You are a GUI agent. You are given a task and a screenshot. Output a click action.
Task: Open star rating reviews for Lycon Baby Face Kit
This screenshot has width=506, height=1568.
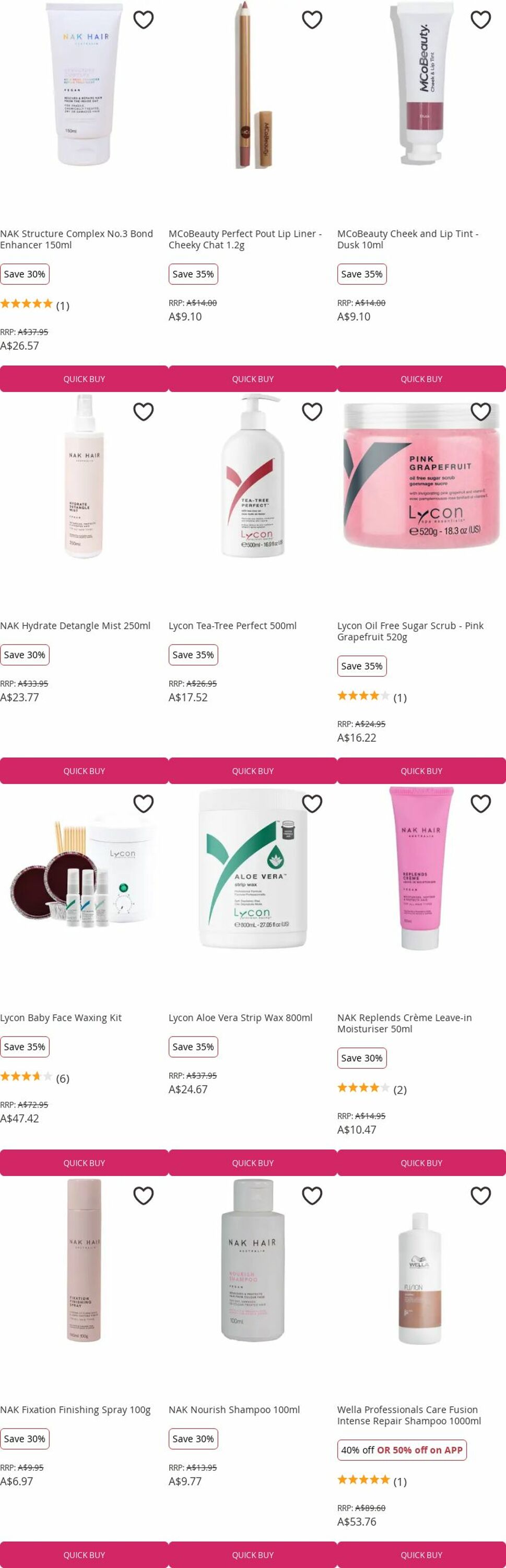click(34, 1078)
